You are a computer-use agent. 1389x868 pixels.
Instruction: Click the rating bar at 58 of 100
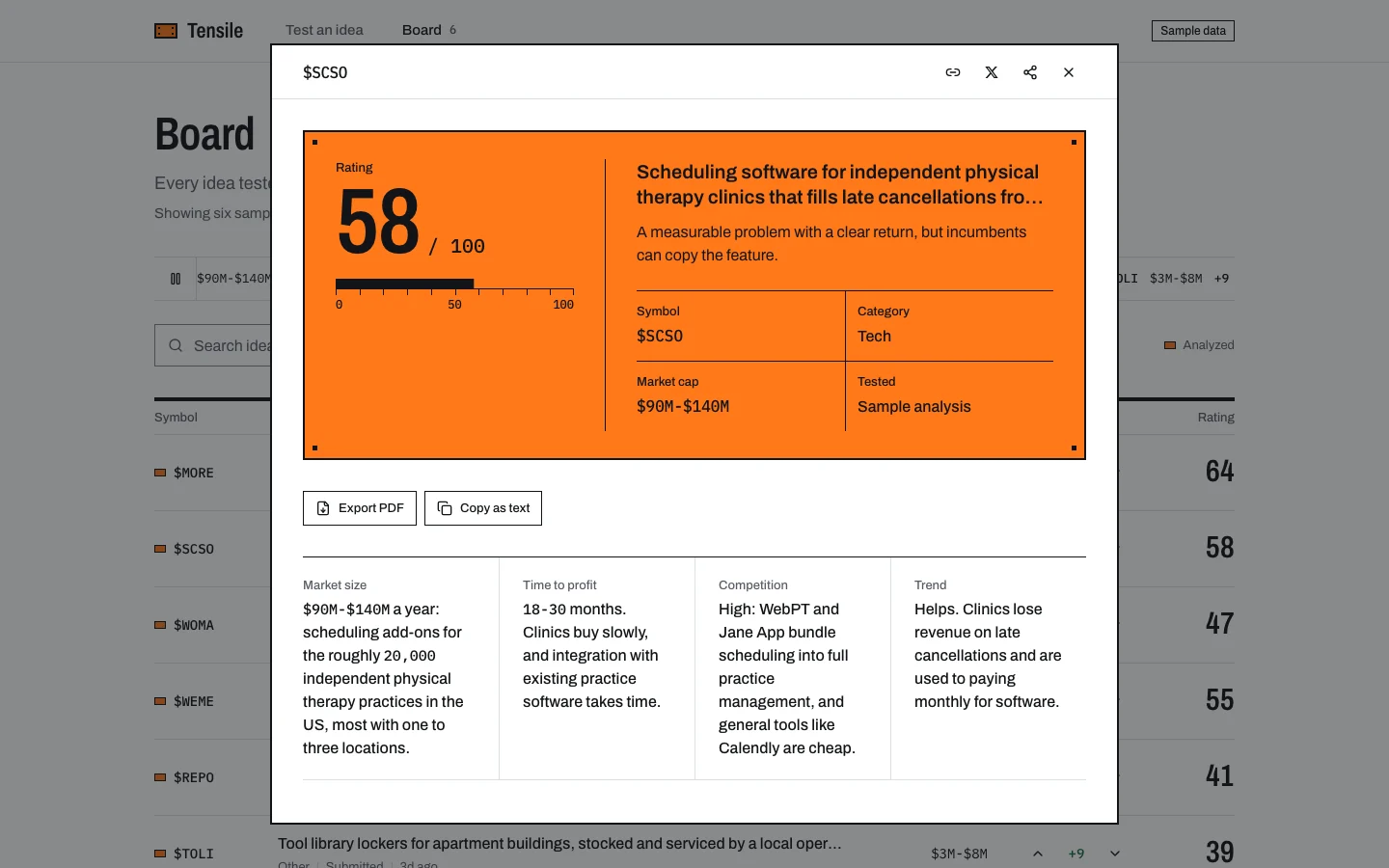(454, 285)
